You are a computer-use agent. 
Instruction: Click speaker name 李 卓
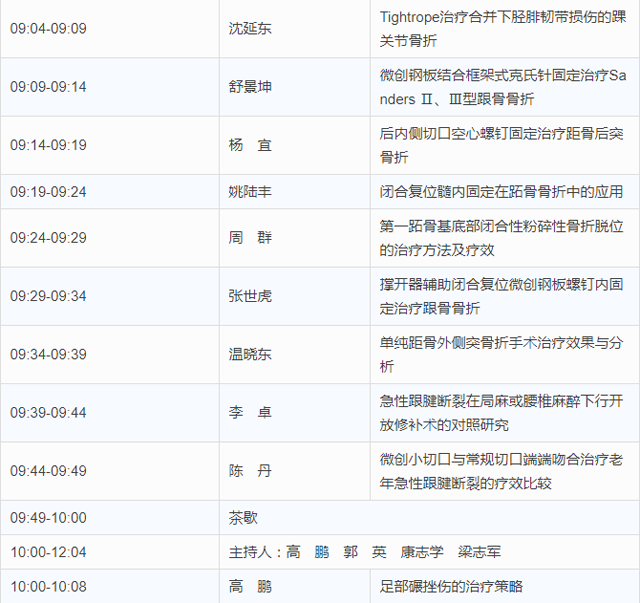250,413
